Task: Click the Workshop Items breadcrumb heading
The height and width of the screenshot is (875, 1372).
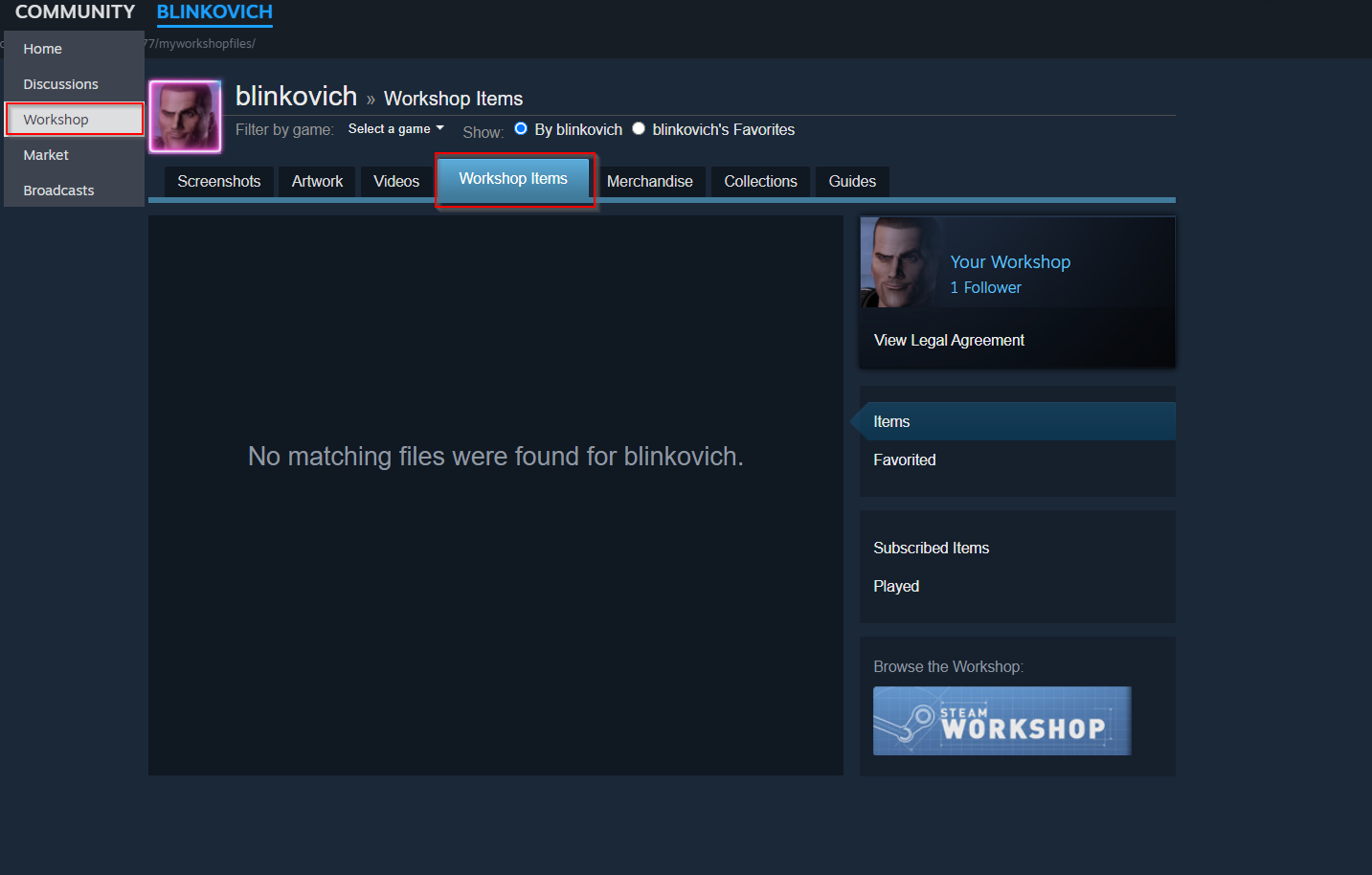Action: (453, 99)
